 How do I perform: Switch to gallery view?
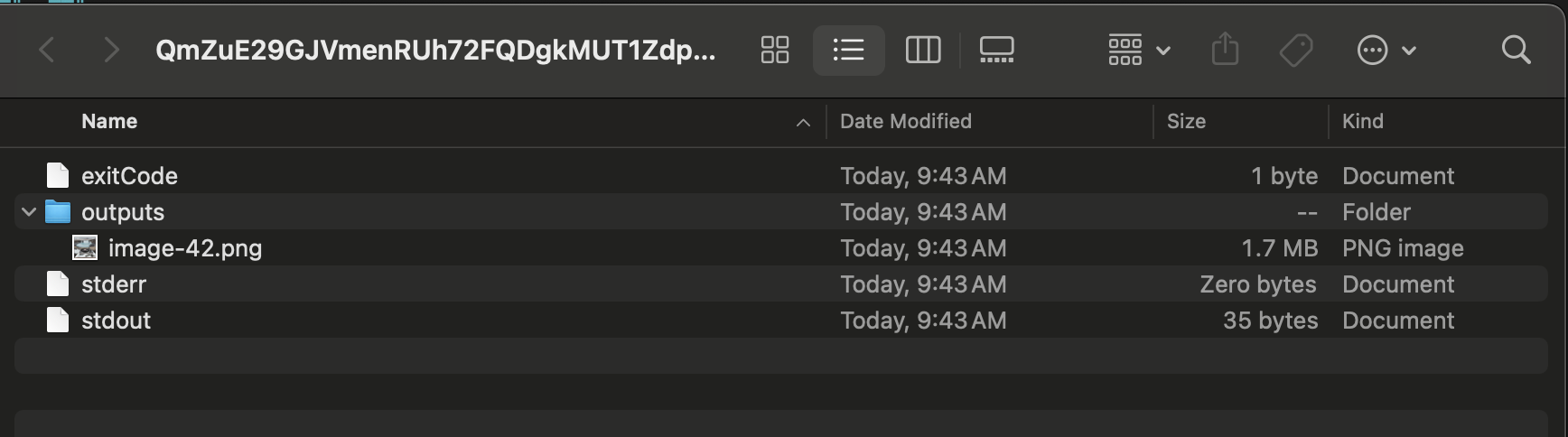click(x=997, y=50)
